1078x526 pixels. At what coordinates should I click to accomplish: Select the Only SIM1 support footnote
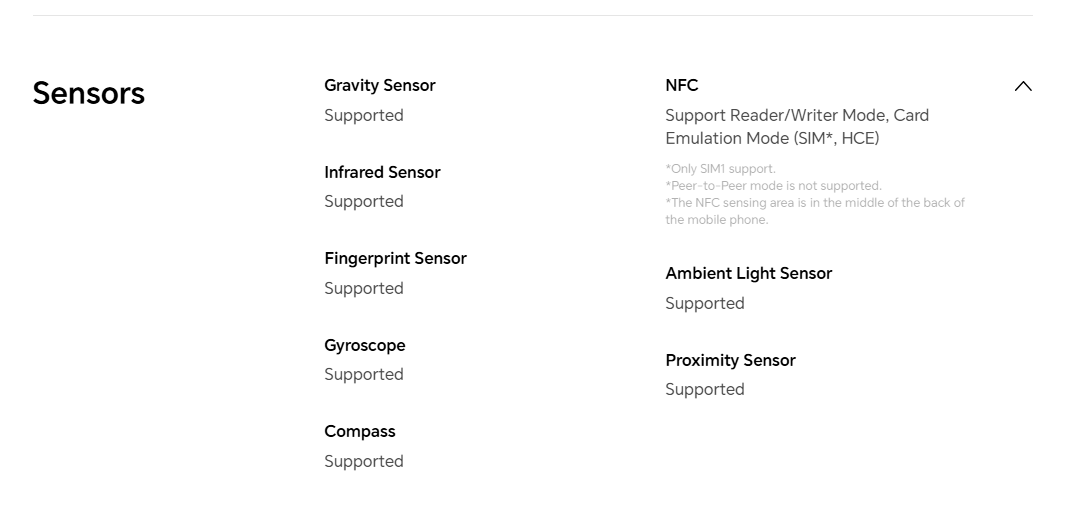[x=720, y=168]
